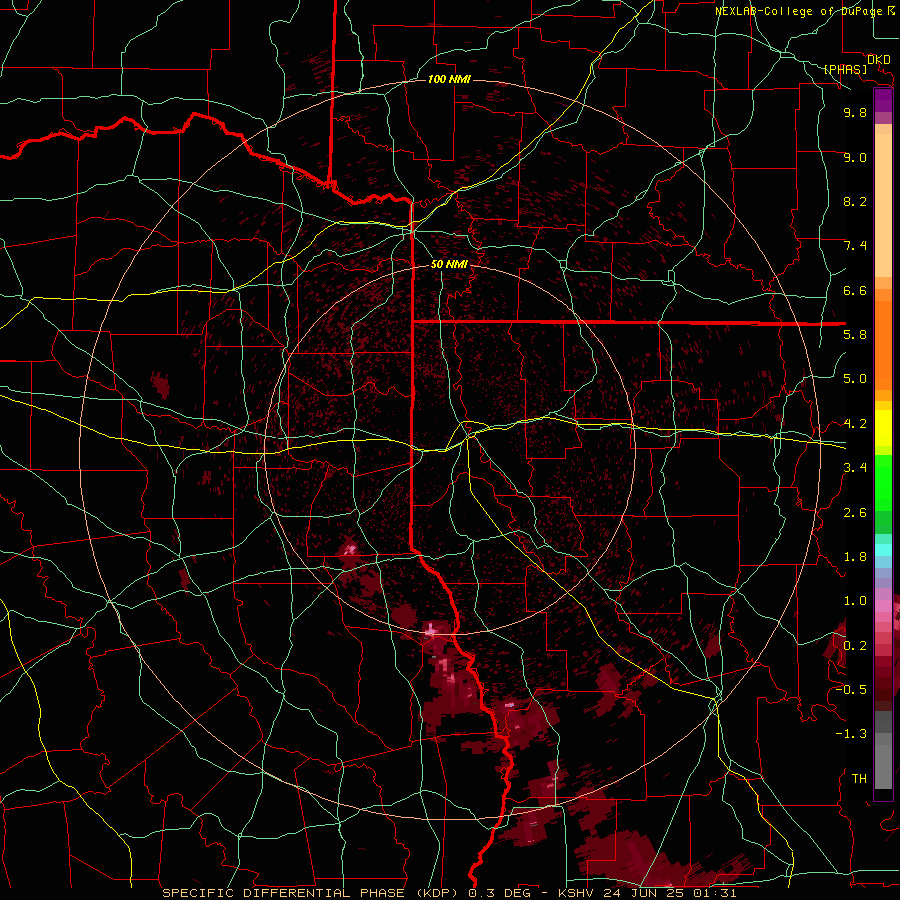Click the 5.0 scale value

coord(855,379)
